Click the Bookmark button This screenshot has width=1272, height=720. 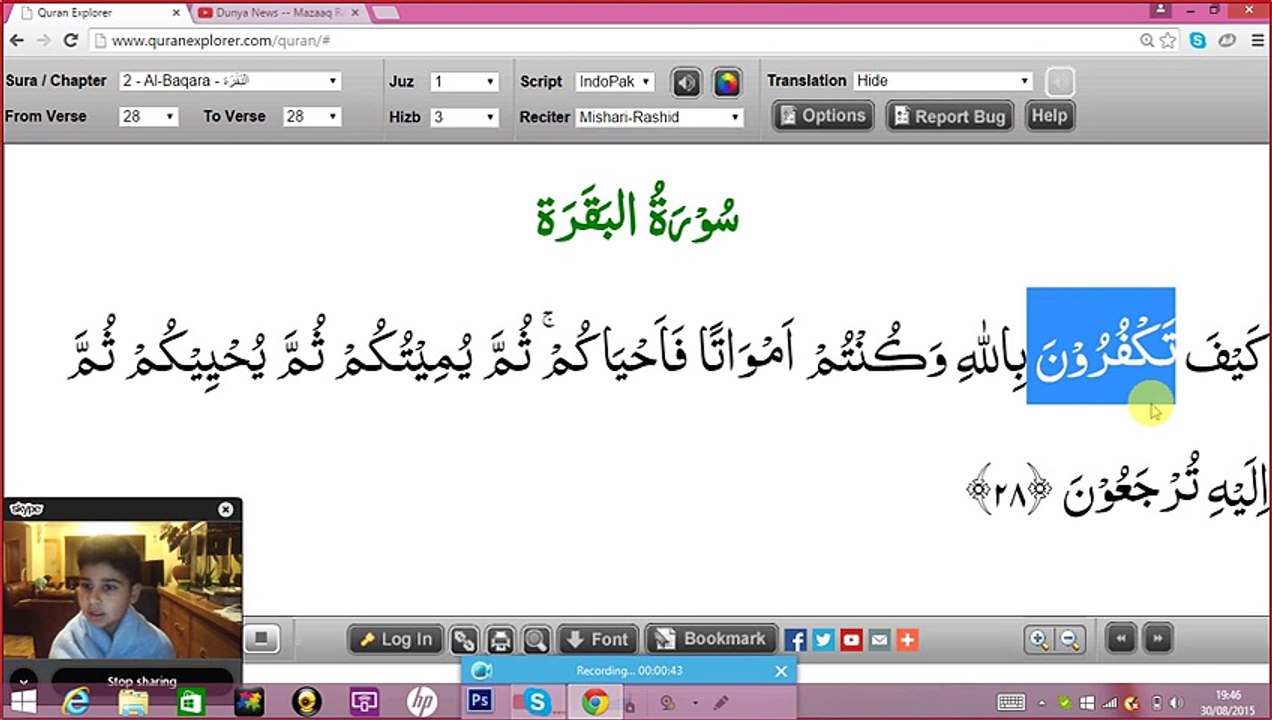(712, 639)
